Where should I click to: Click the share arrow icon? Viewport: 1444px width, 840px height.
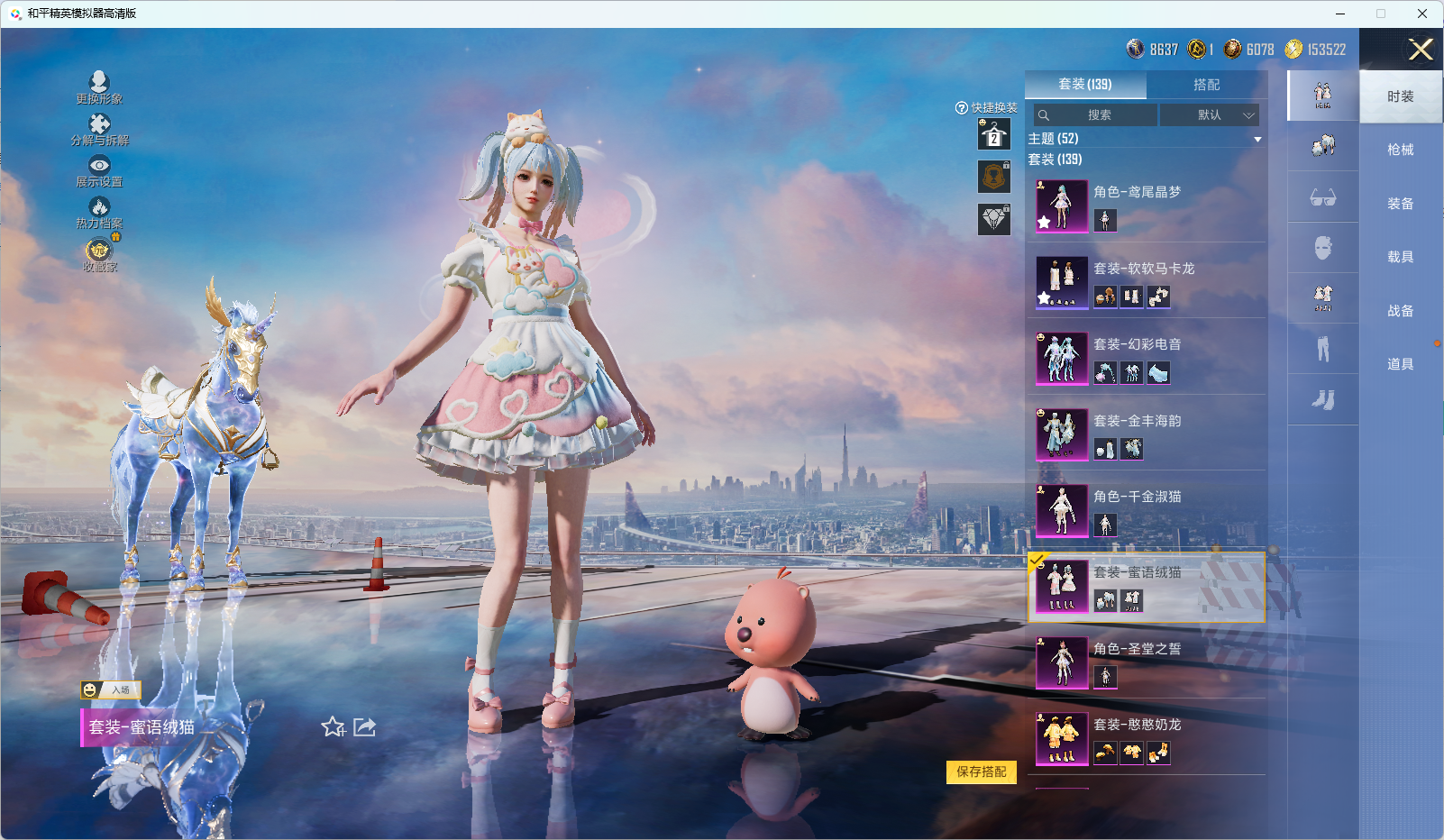tap(365, 726)
